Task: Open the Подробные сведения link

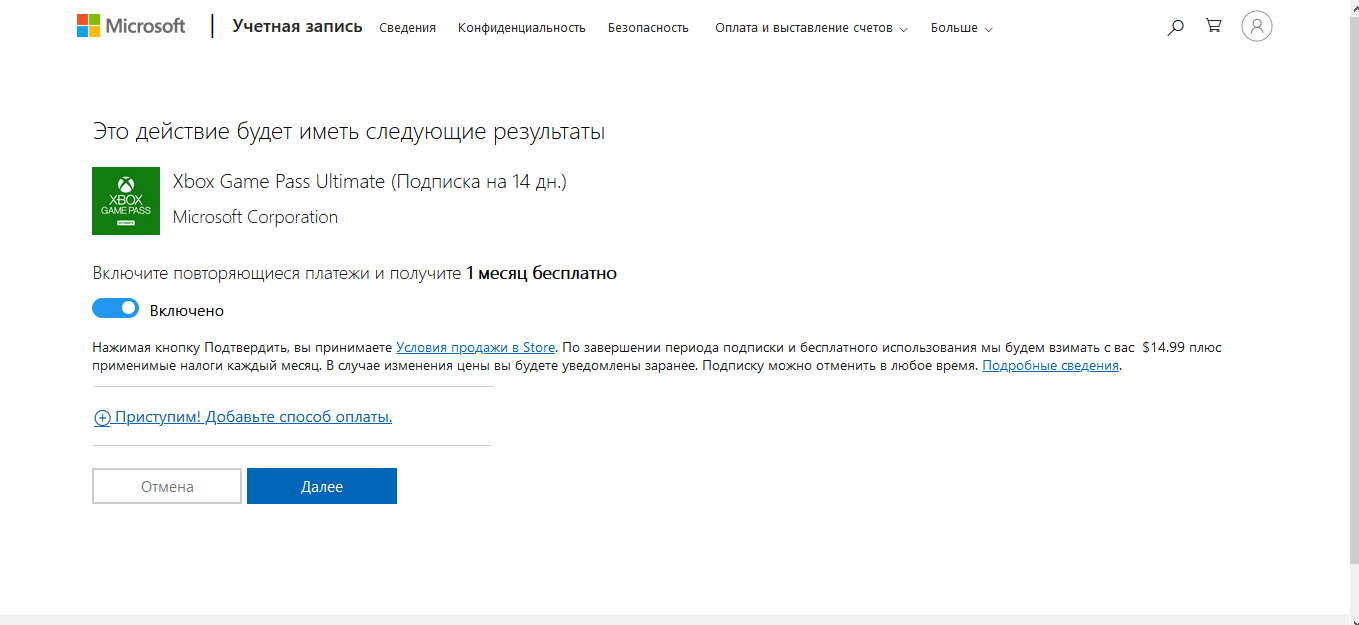Action: (x=1050, y=366)
